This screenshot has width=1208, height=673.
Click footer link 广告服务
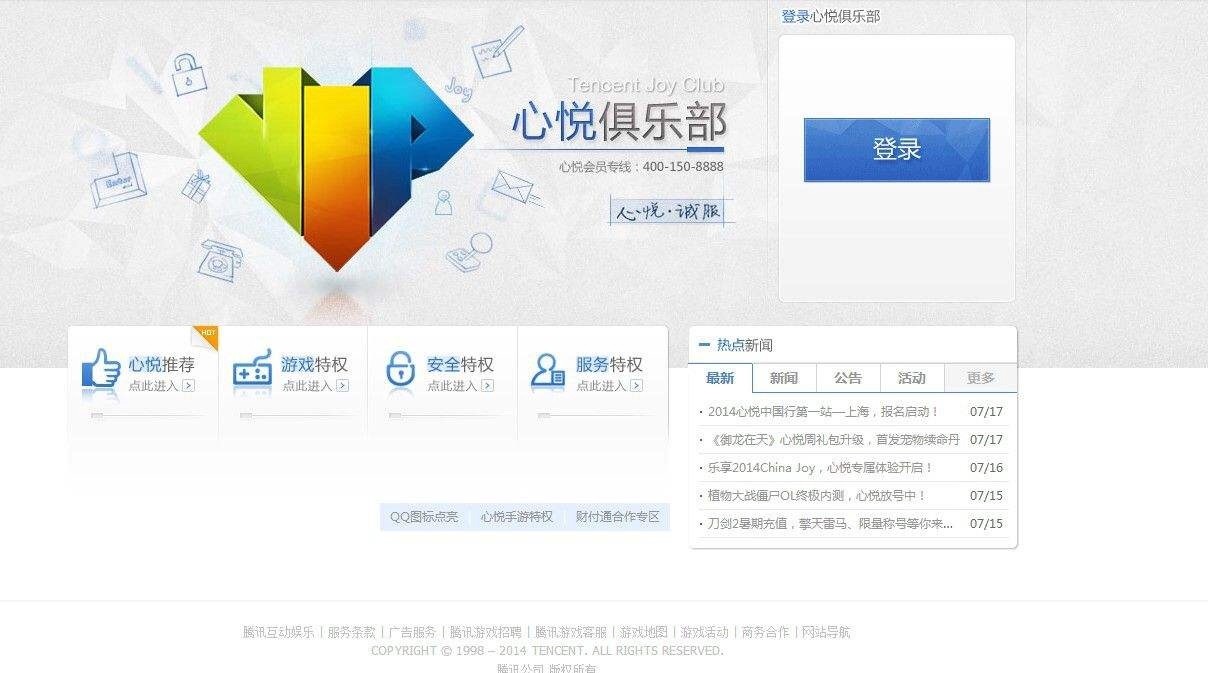coord(413,632)
